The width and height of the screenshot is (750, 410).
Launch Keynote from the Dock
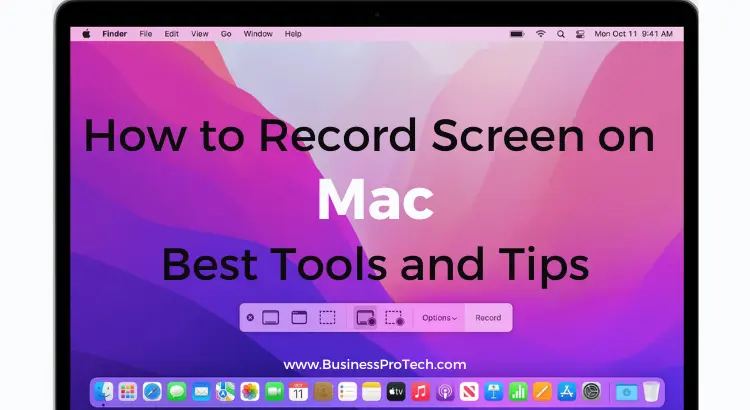tap(493, 392)
